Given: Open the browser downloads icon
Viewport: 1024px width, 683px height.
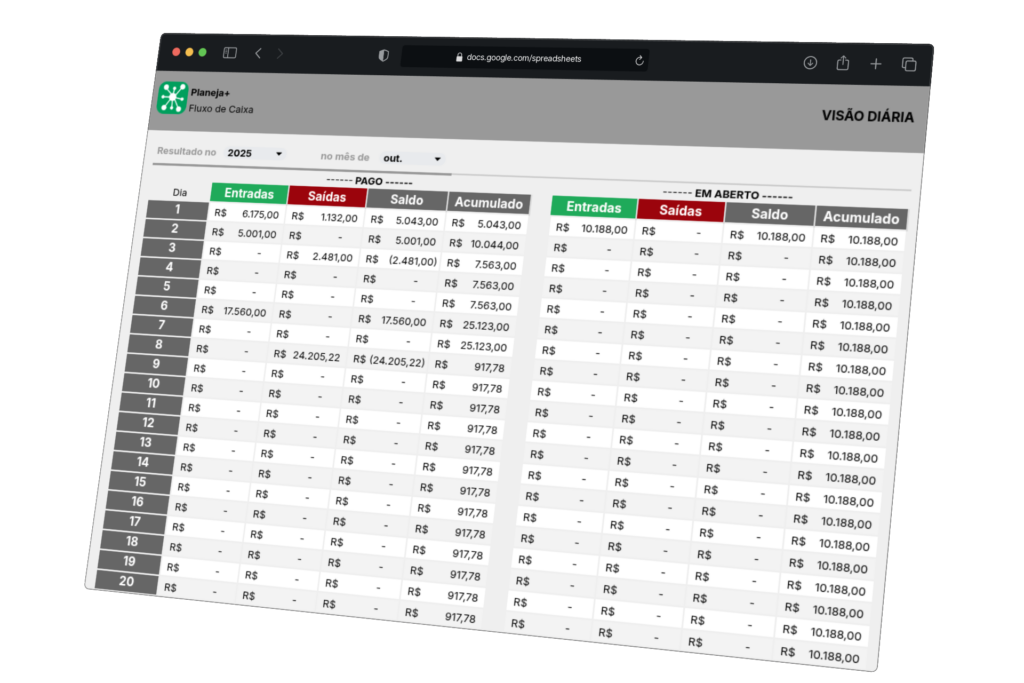Looking at the screenshot, I should point(810,62).
